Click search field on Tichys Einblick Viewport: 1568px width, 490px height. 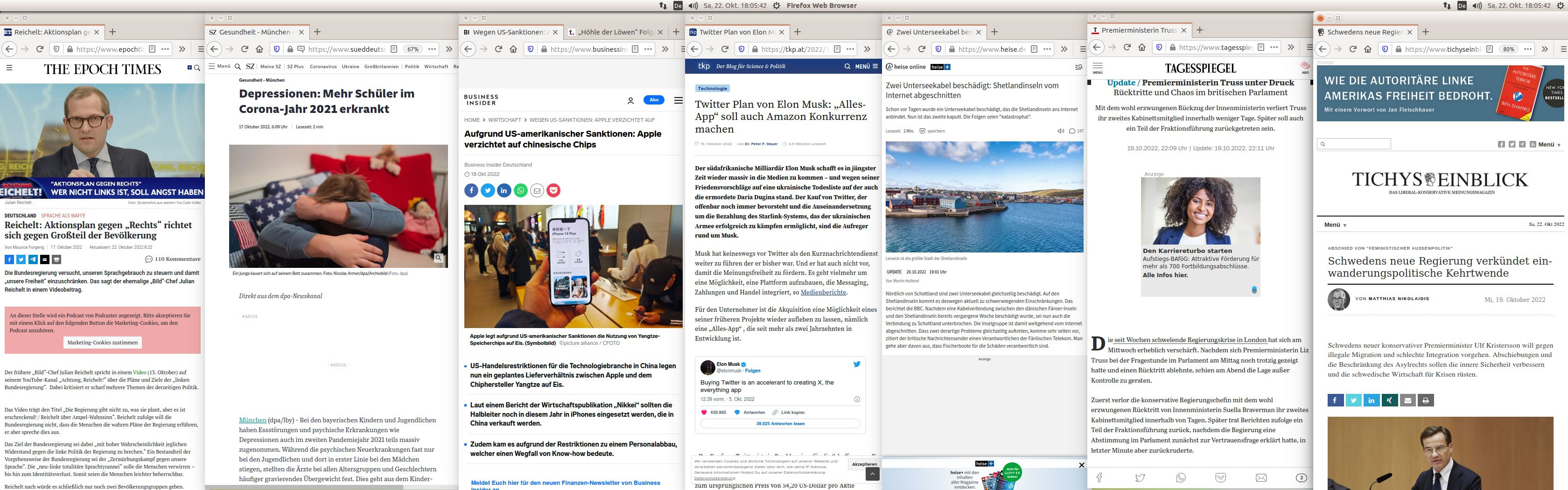1354,144
